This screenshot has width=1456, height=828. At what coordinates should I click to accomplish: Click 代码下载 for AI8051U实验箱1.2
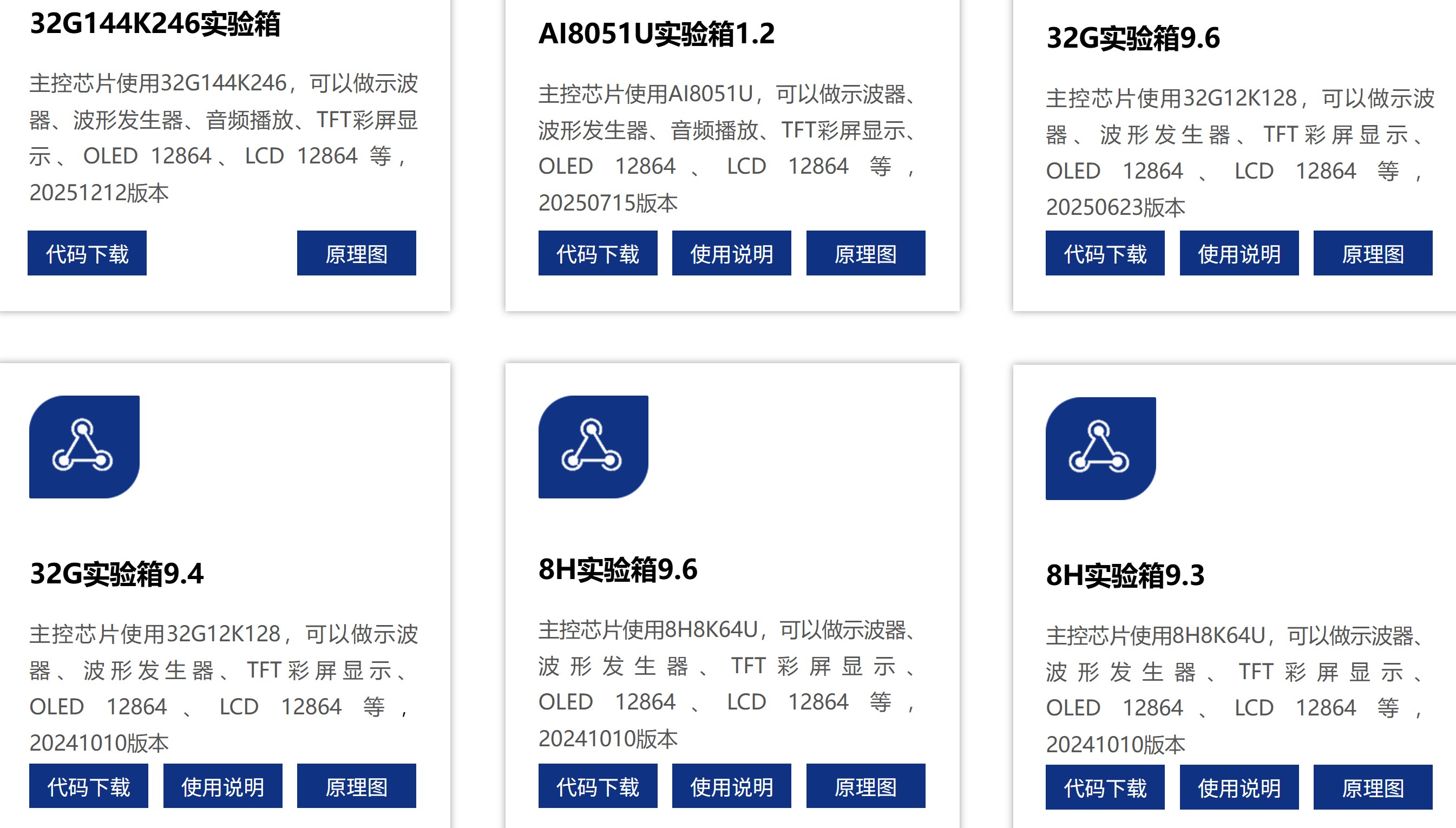click(x=597, y=254)
